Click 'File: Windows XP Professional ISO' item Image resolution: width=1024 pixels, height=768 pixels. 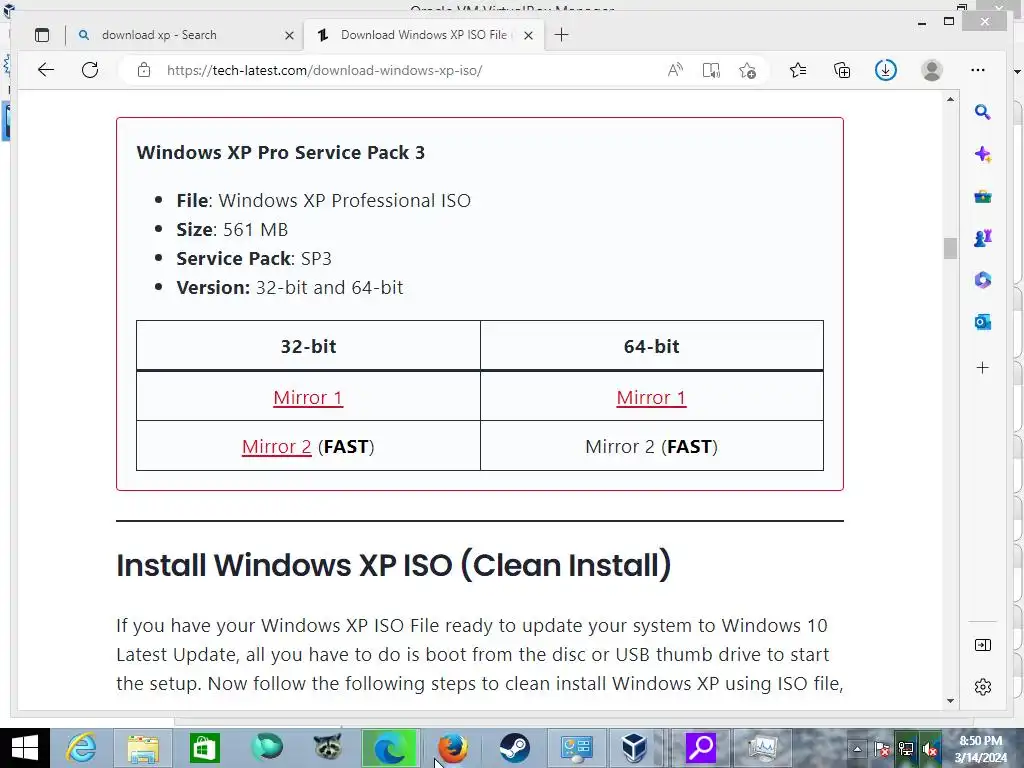tap(323, 200)
